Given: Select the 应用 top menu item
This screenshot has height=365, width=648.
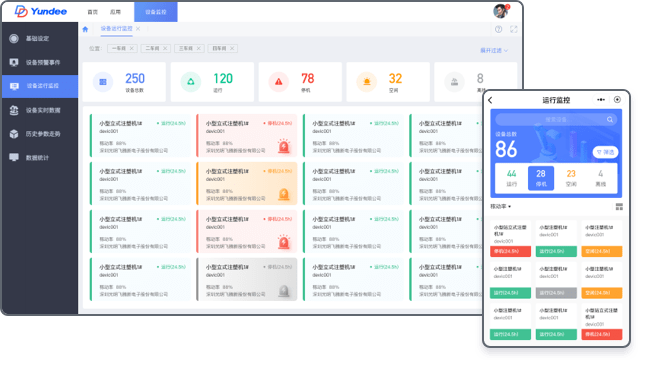Looking at the screenshot, I should click(x=115, y=12).
